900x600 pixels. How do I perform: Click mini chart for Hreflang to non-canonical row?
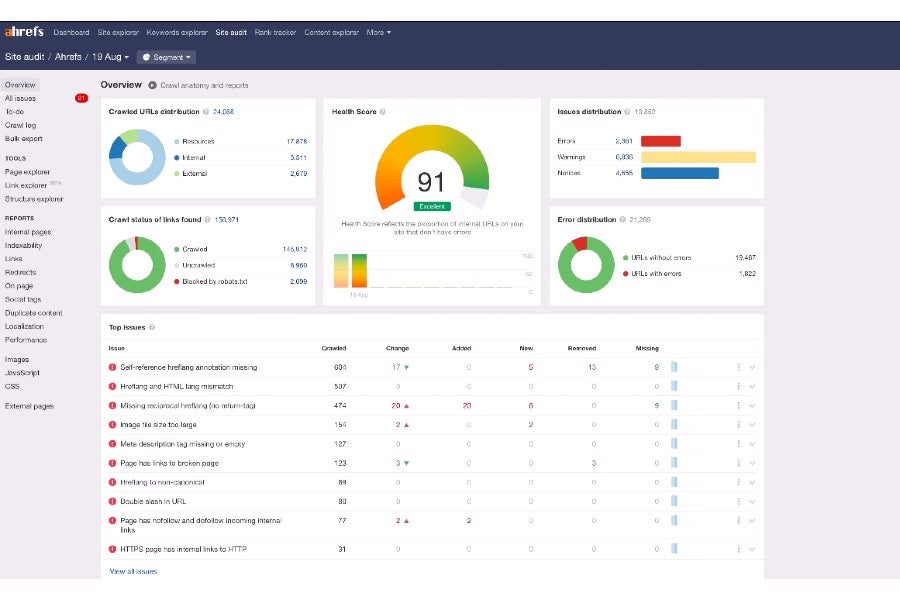(x=674, y=482)
